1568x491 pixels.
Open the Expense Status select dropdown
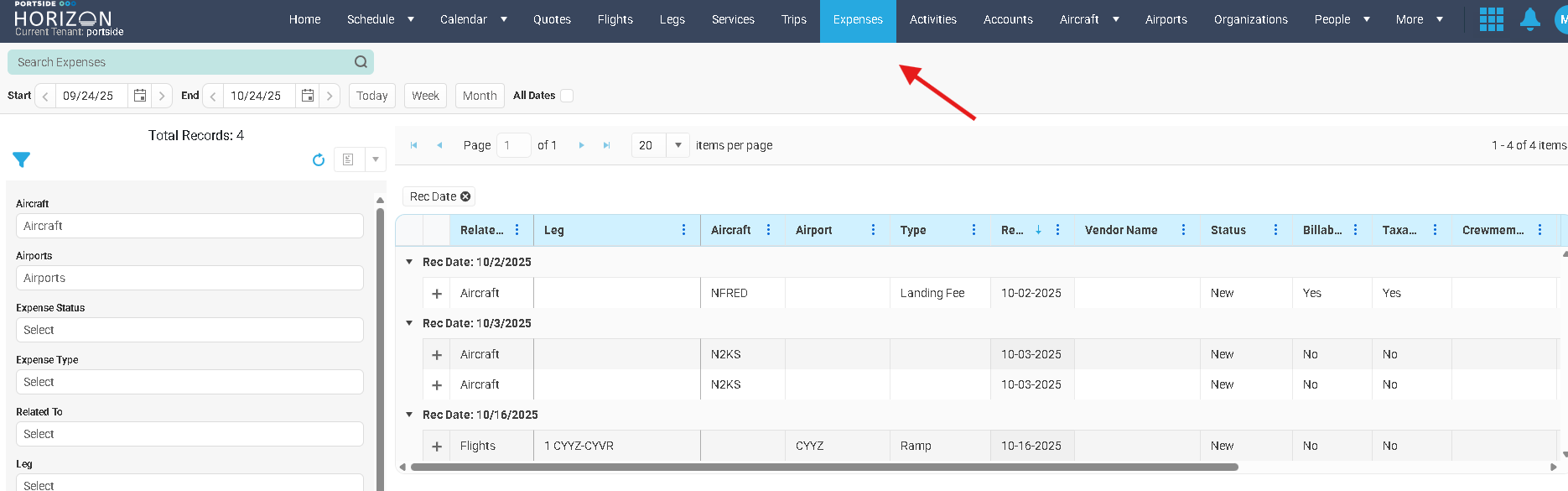[190, 330]
